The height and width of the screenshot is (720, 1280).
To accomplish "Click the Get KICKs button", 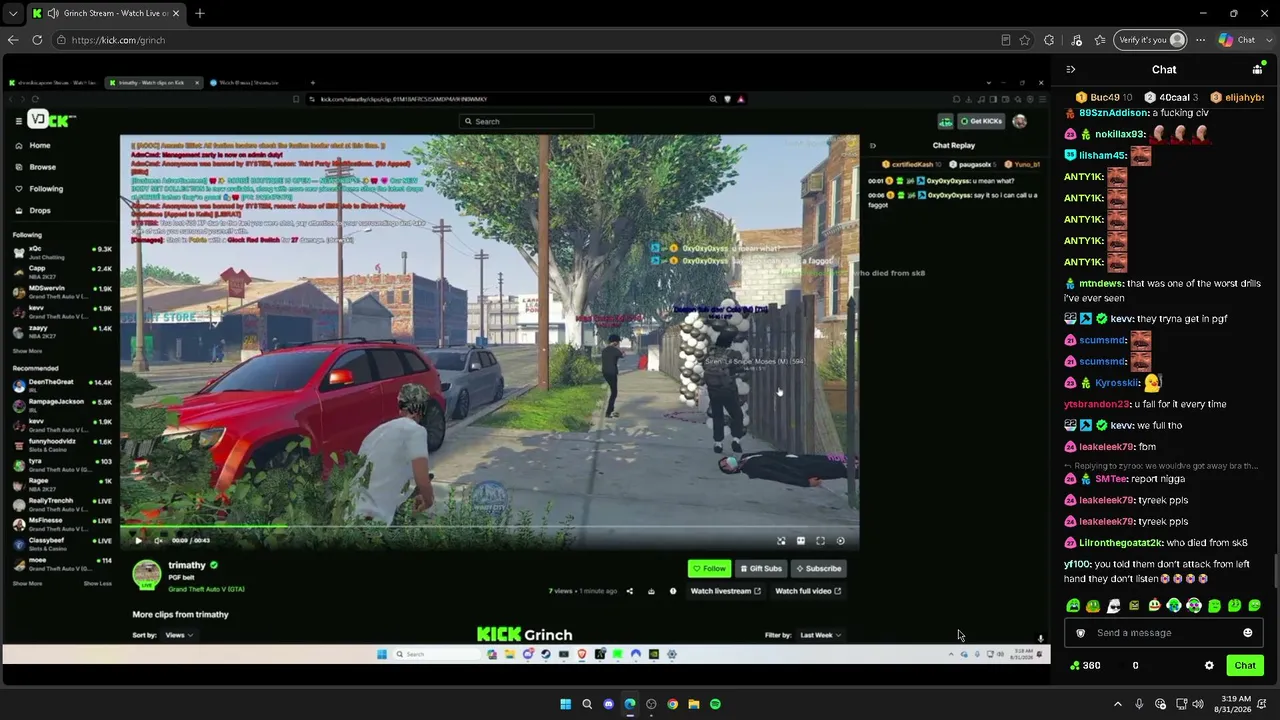I will click(980, 121).
